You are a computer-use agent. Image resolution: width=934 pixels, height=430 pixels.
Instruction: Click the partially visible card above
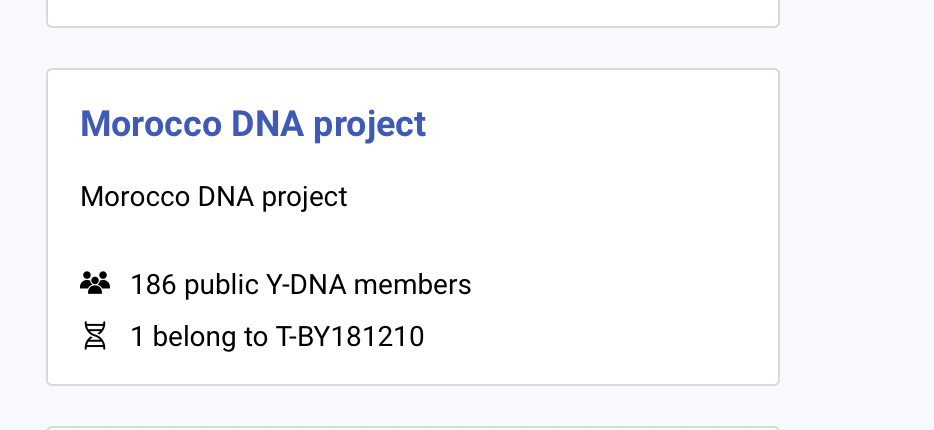click(x=412, y=12)
